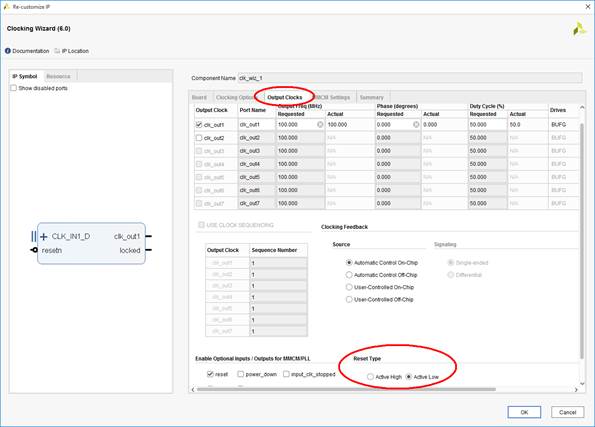This screenshot has width=595, height=427.
Task: Click the horizontal scrollbar of the settings pane
Action: pyautogui.click(x=346, y=389)
